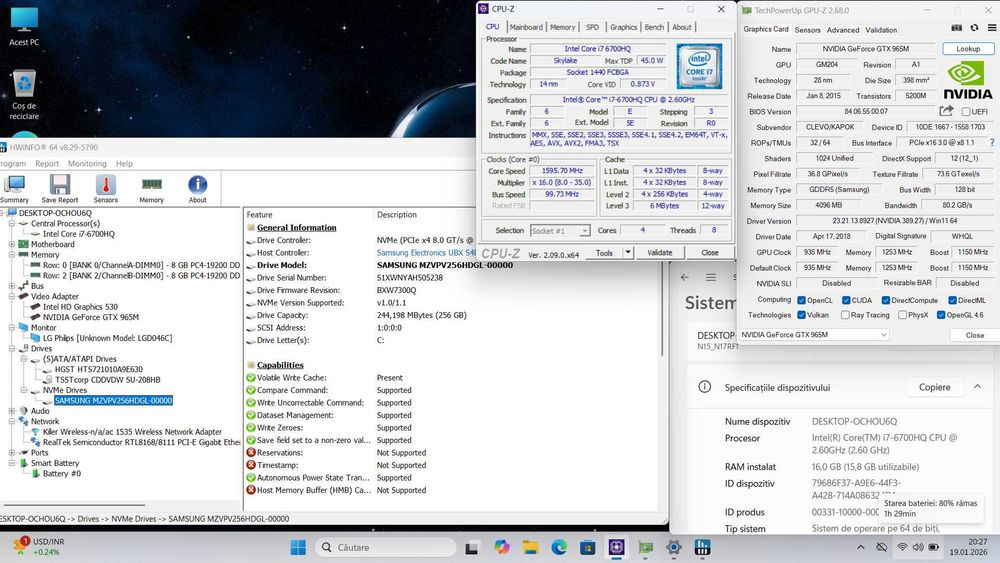This screenshot has height=563, width=1000.
Task: Toggle the DirectCompute checkbox
Action: pyautogui.click(x=886, y=300)
